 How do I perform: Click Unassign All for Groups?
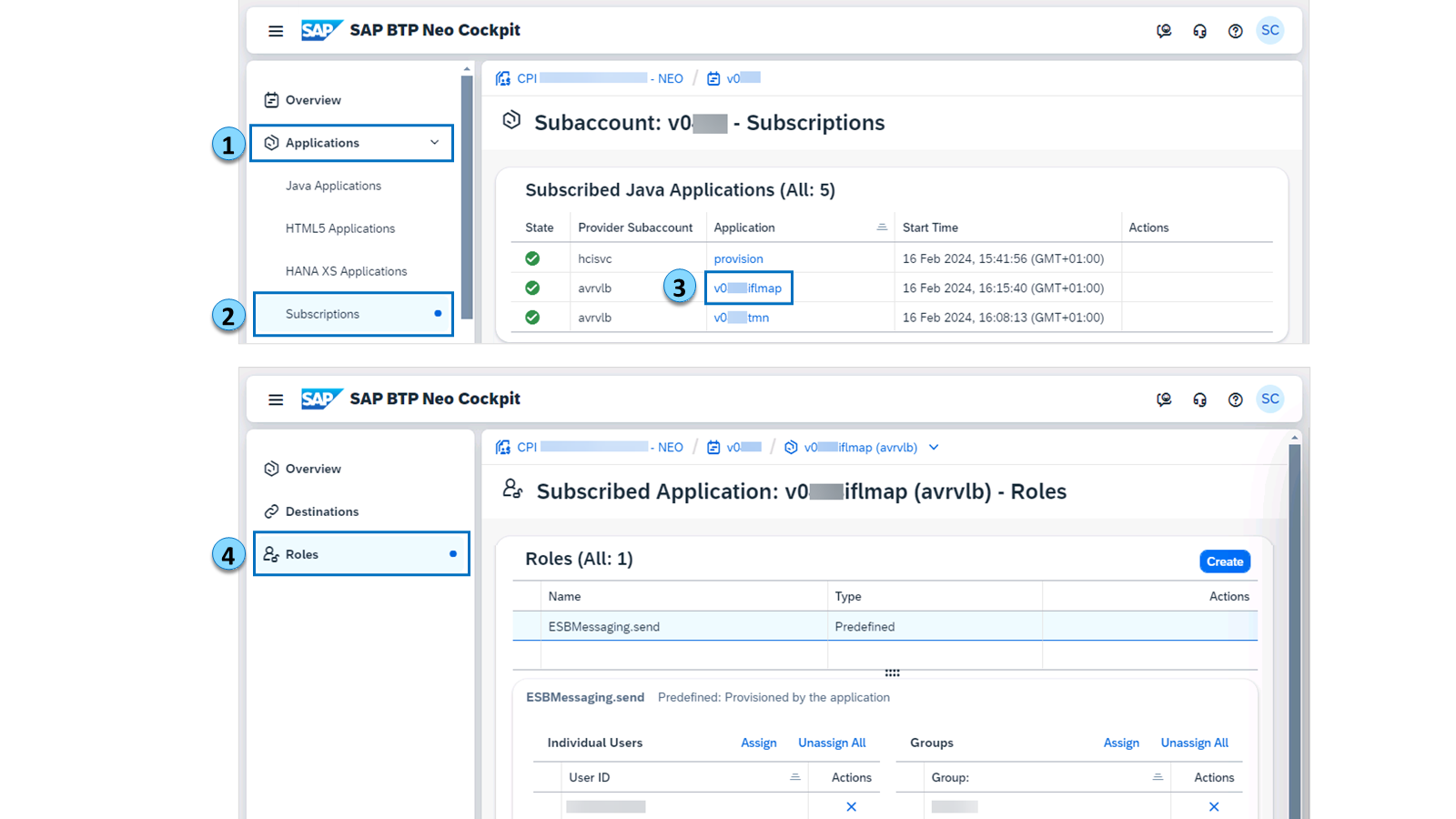pos(1195,743)
